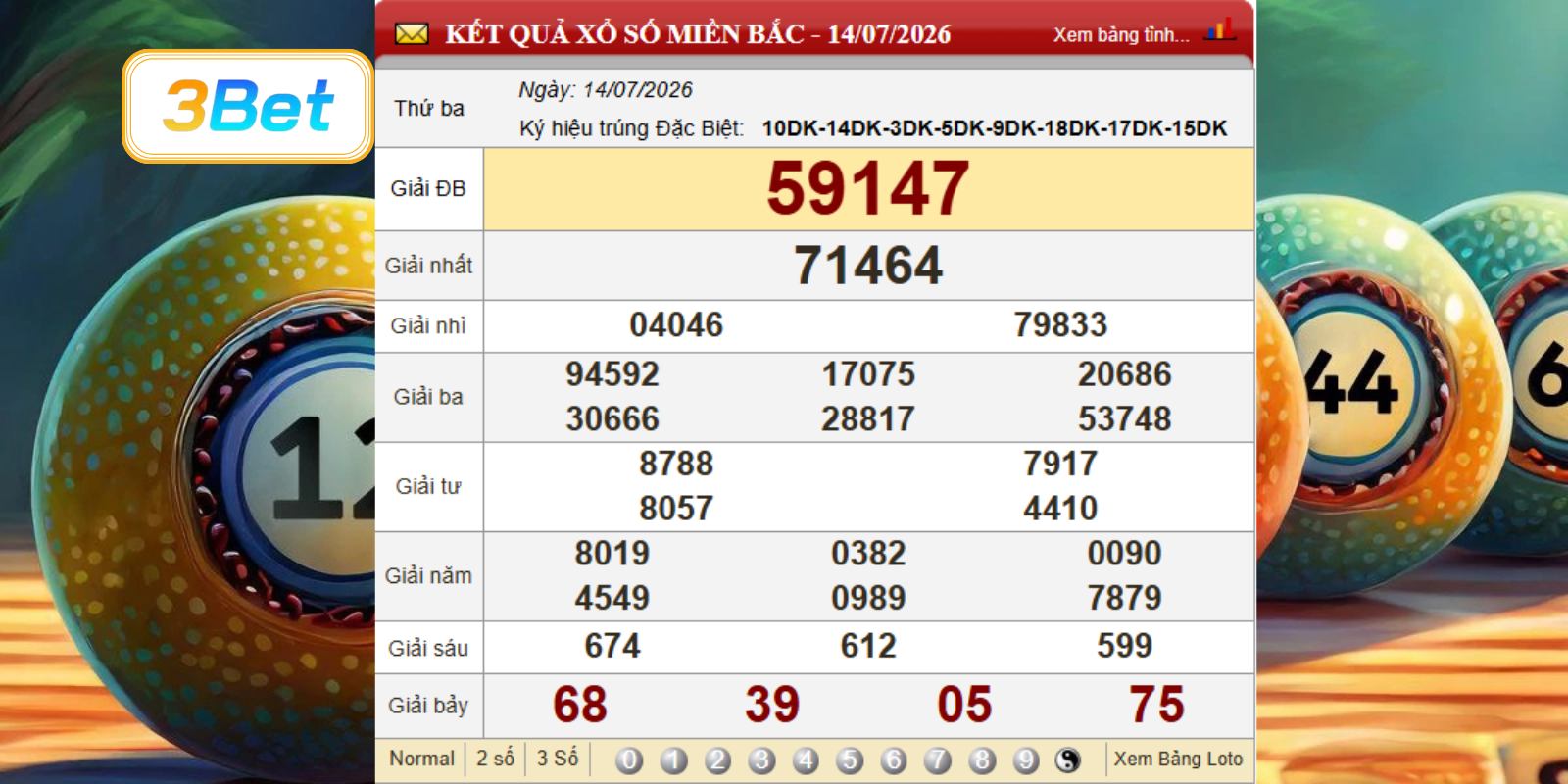Click fourth prize number 8788
Viewport: 1568px width, 784px height.
click(x=676, y=464)
